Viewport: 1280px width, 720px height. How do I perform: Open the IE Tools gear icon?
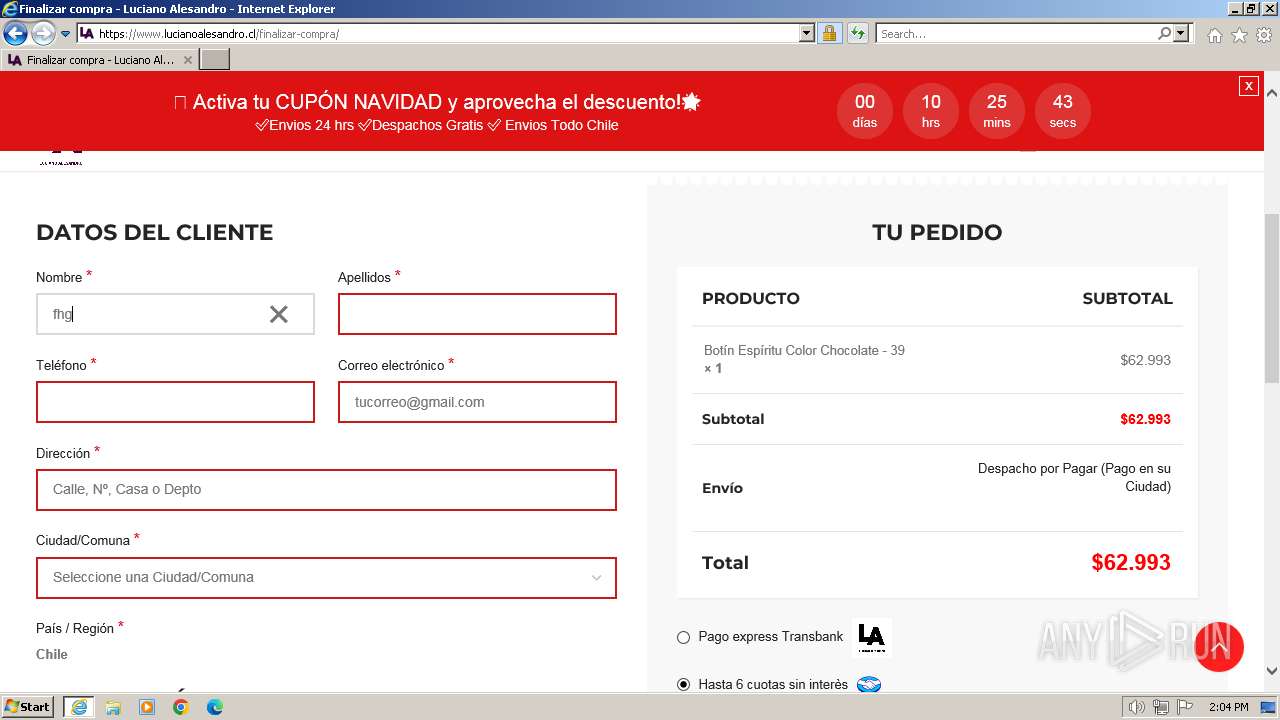coord(1264,35)
